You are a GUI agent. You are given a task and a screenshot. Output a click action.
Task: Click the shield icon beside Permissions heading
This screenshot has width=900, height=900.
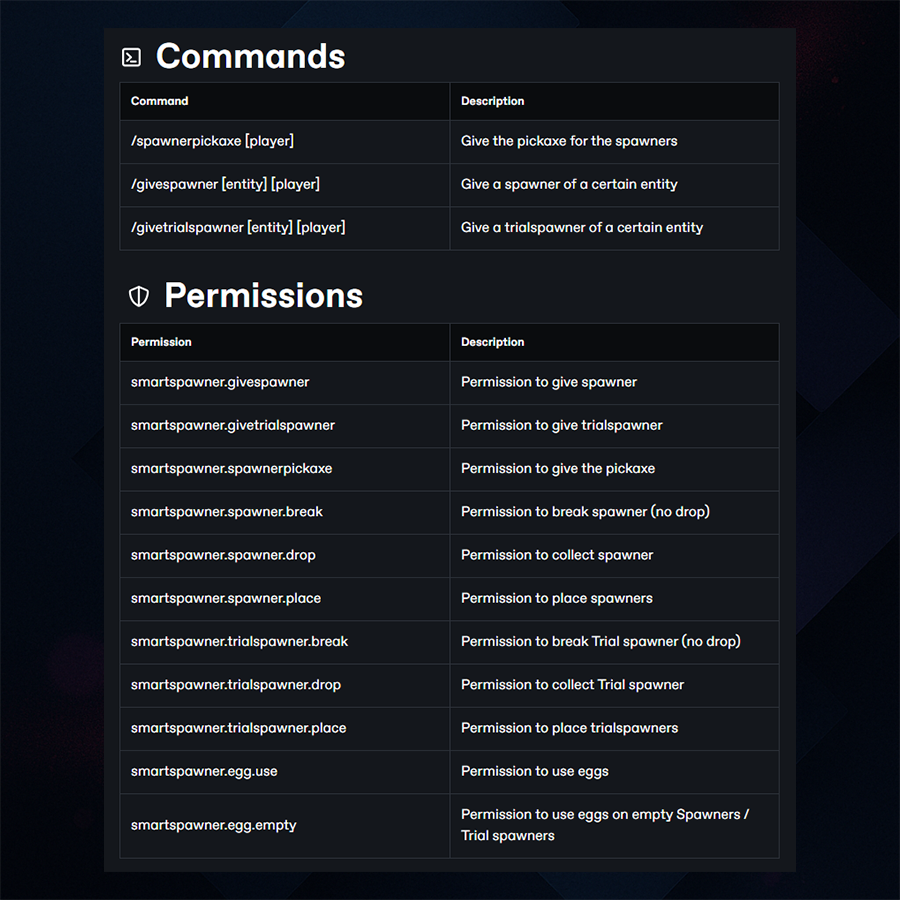point(139,296)
